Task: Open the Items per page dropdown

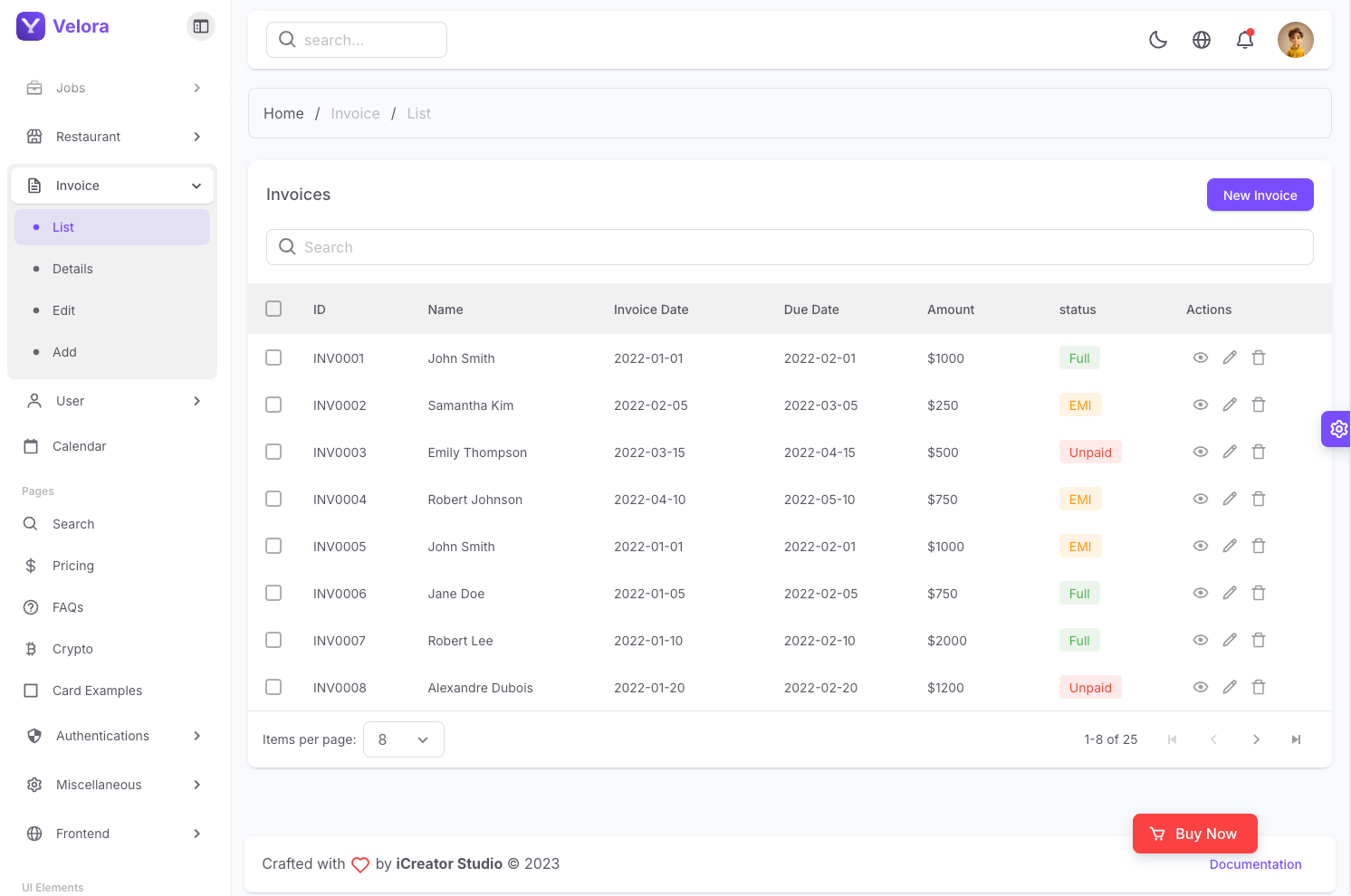Action: (x=403, y=739)
